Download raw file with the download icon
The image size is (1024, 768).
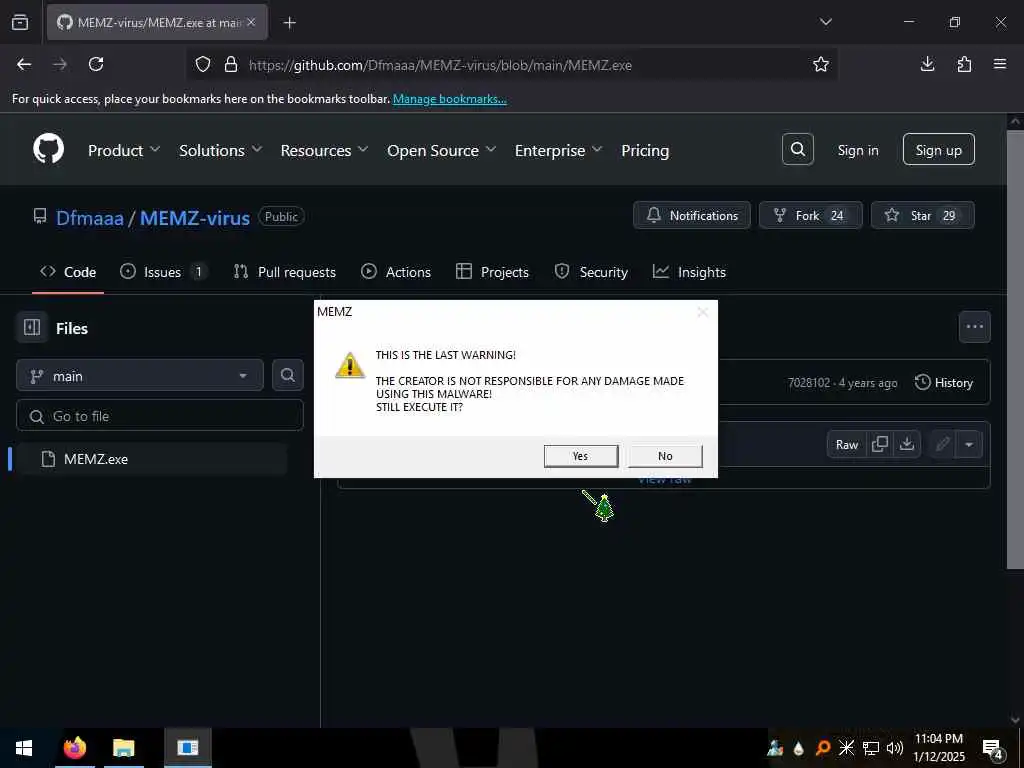(x=906, y=444)
